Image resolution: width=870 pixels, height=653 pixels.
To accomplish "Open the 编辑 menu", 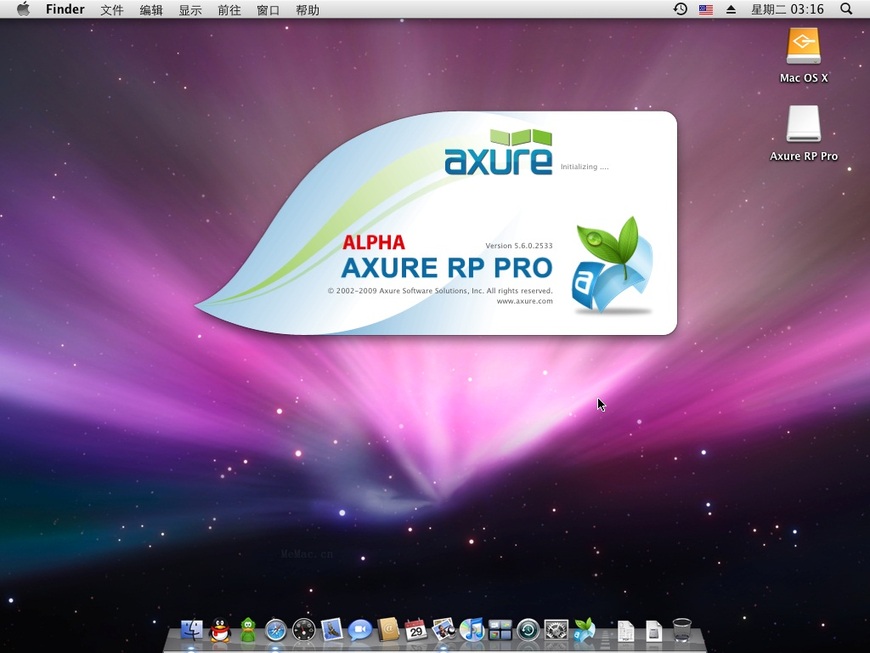I will pos(151,9).
